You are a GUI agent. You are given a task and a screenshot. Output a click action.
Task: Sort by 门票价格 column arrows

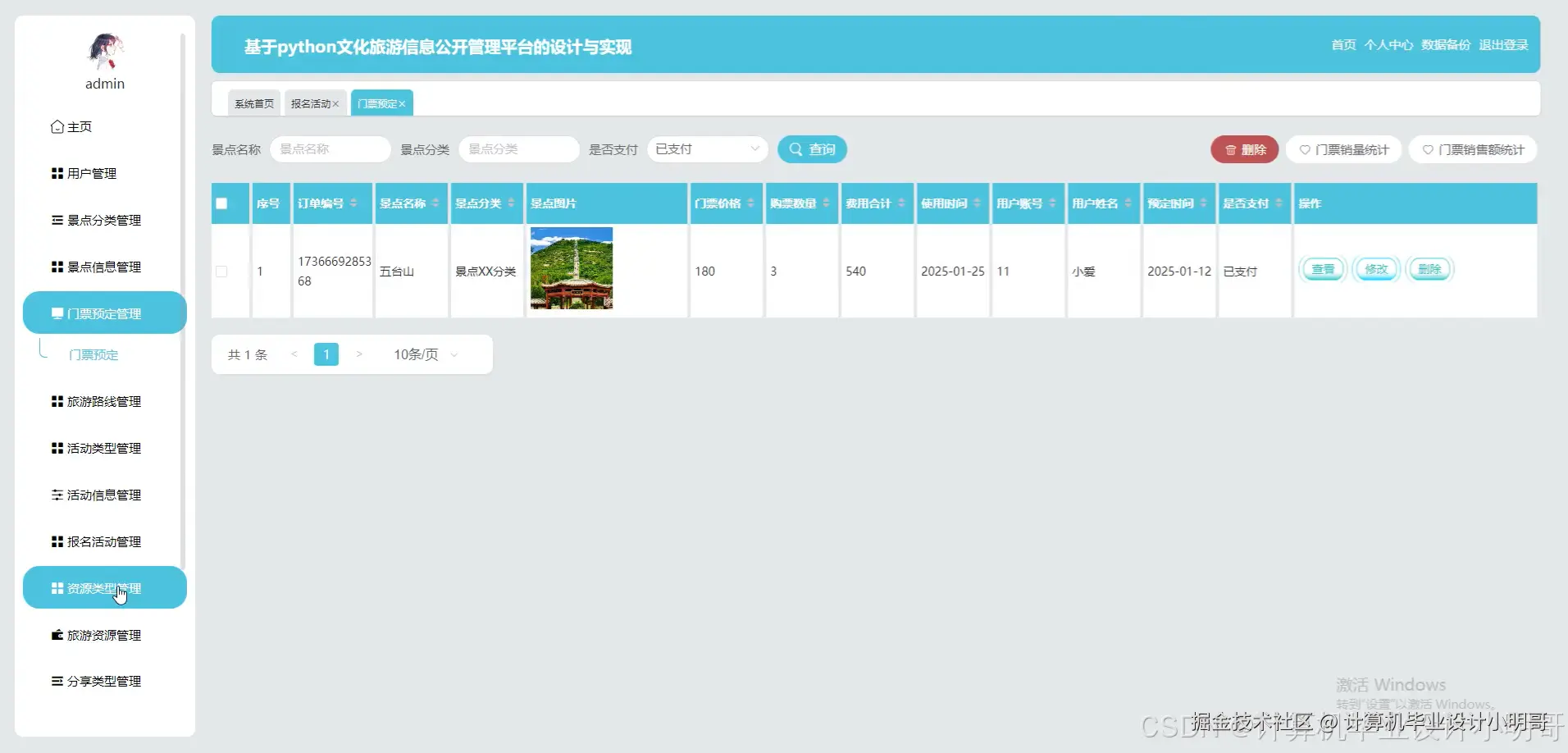tap(750, 203)
